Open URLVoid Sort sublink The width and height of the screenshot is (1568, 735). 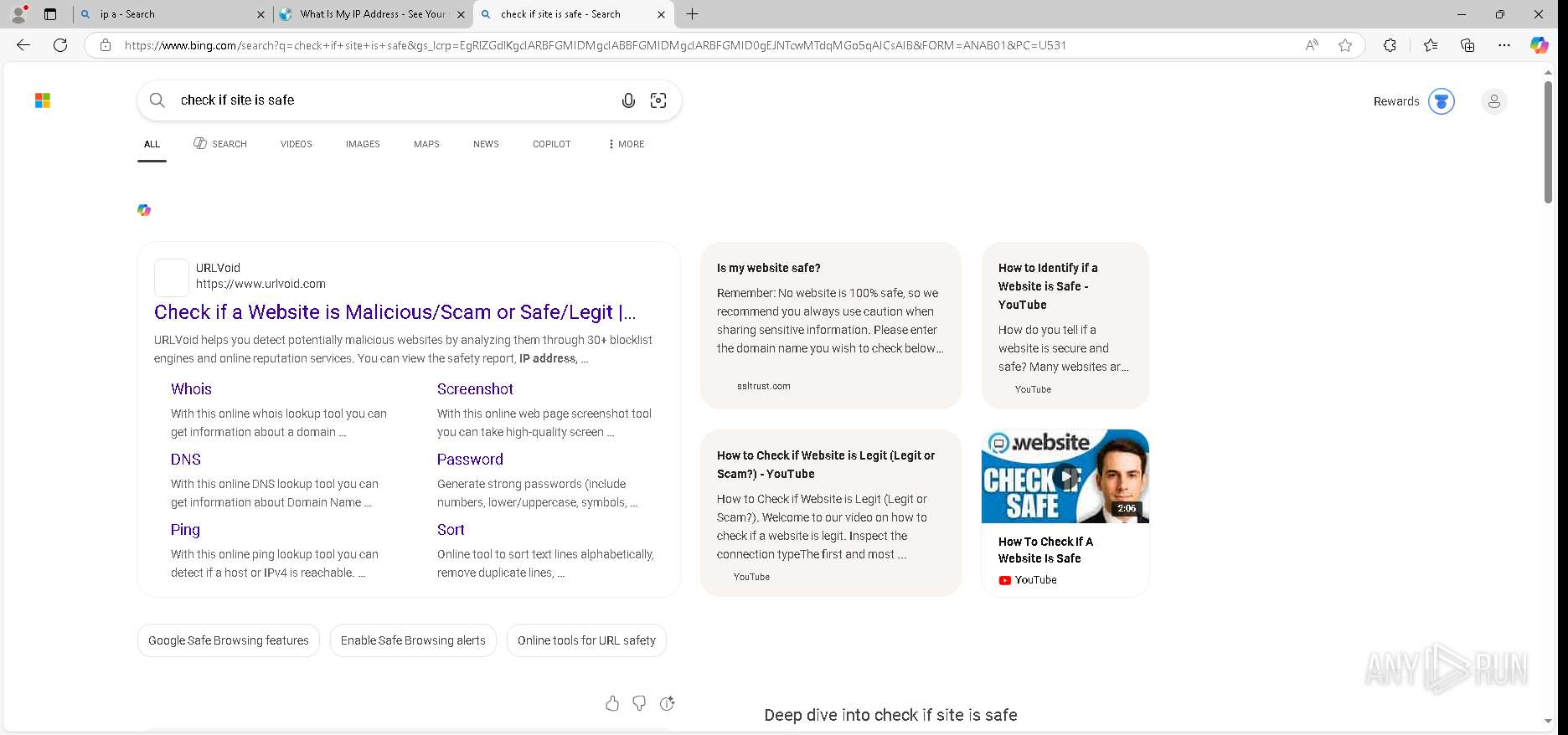coord(451,530)
